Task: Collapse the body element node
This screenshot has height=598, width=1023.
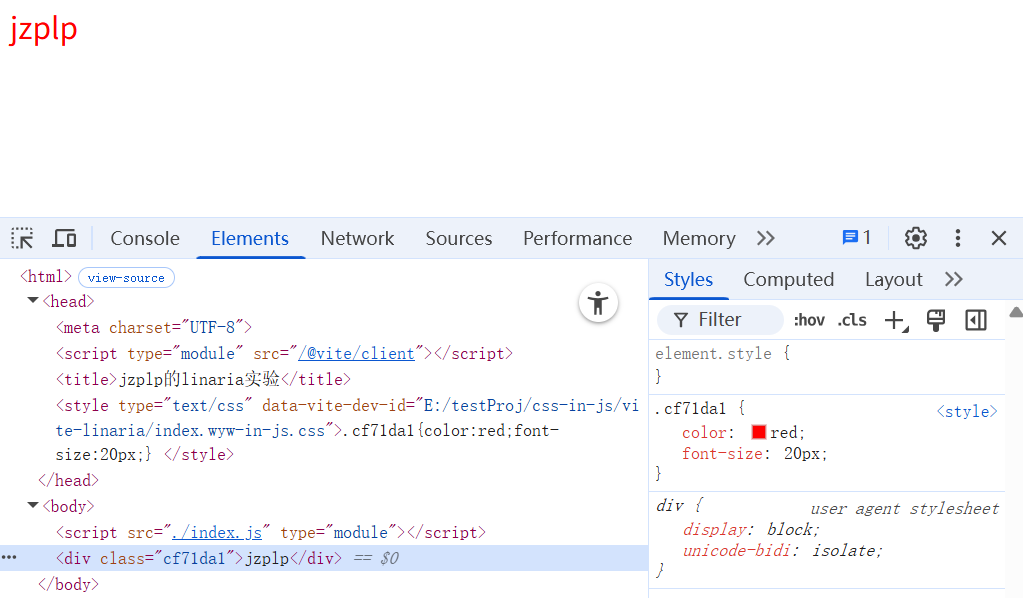Action: click(x=33, y=506)
